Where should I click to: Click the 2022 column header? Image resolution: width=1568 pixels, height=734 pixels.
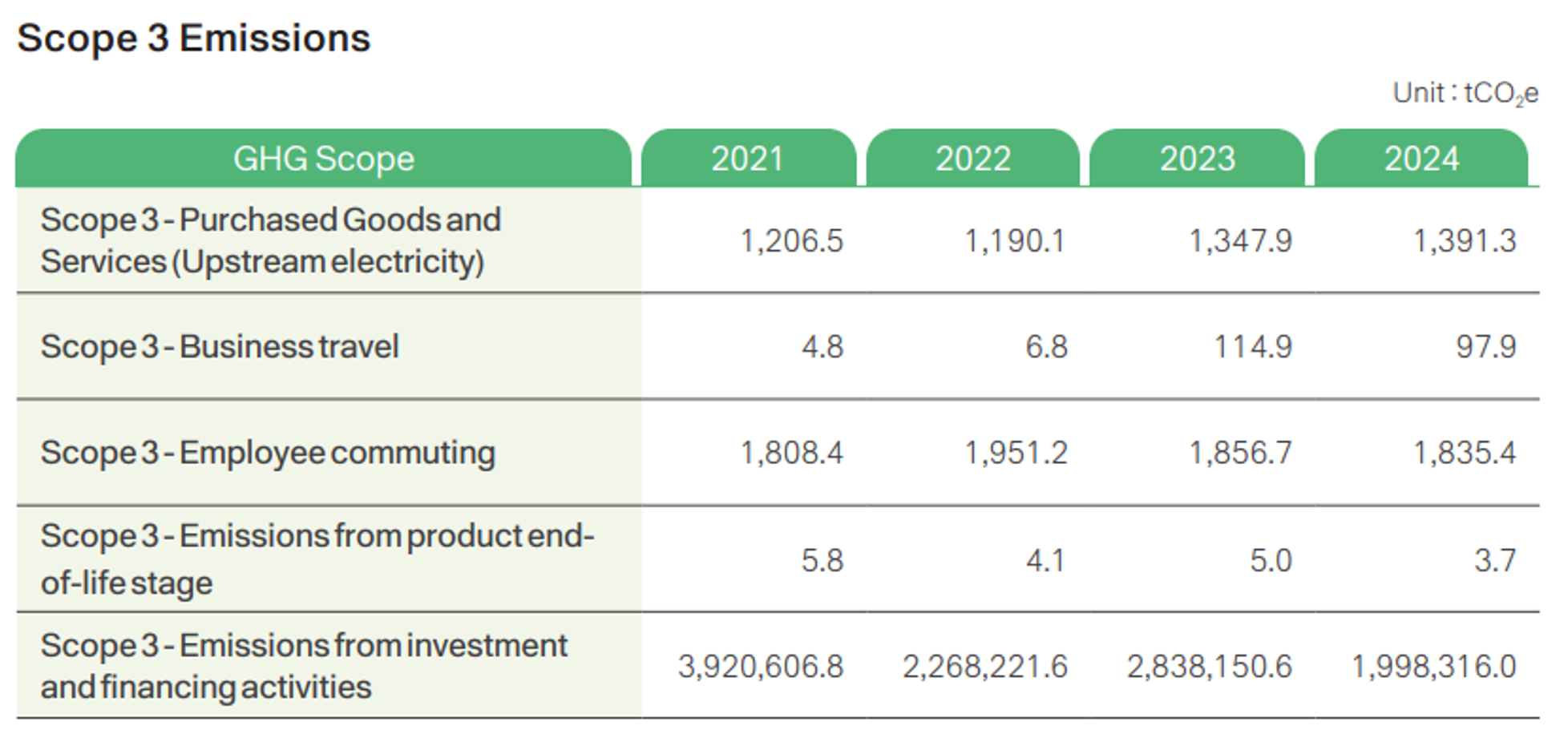click(972, 159)
